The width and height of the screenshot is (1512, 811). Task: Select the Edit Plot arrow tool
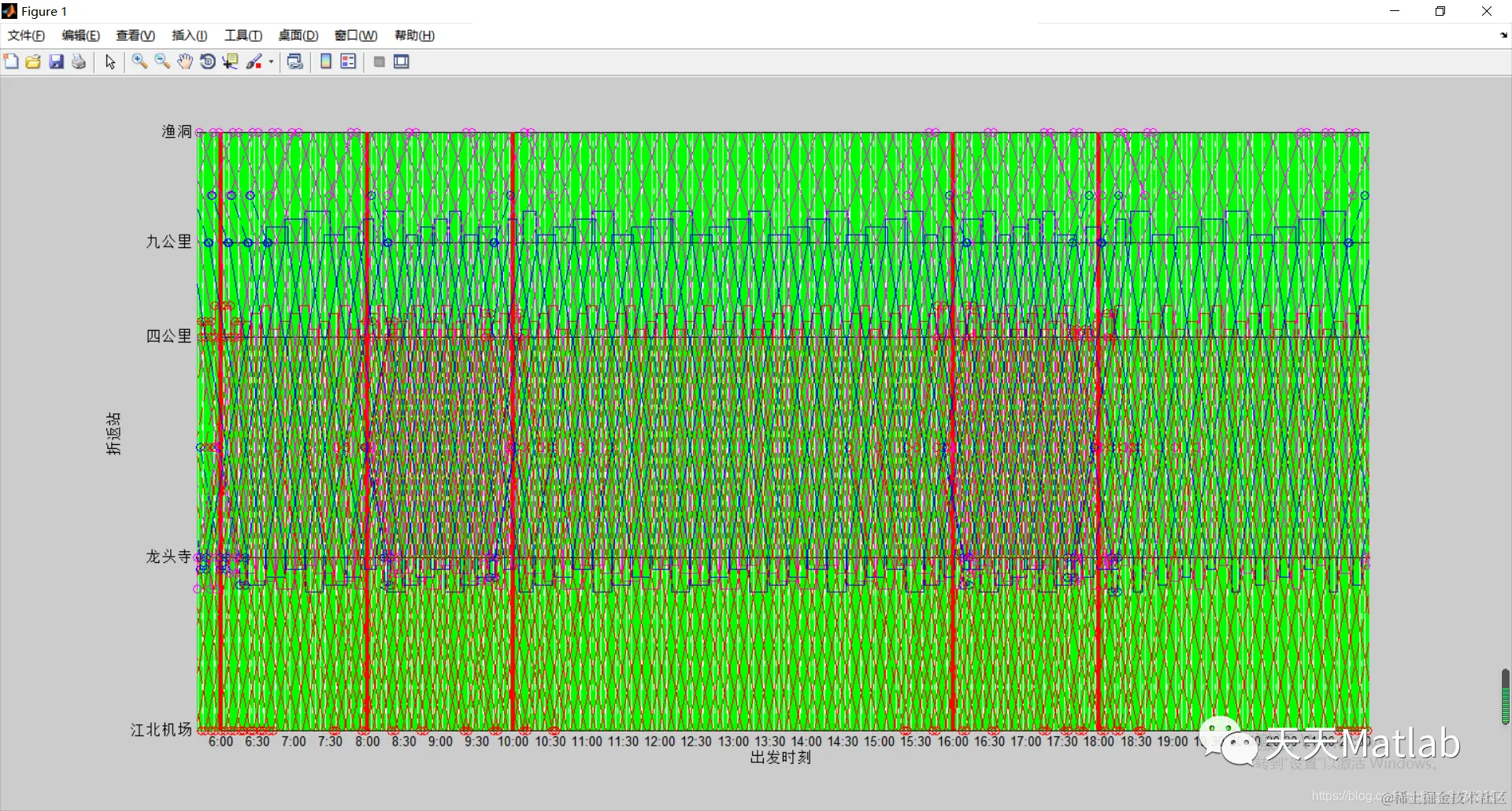pos(110,61)
